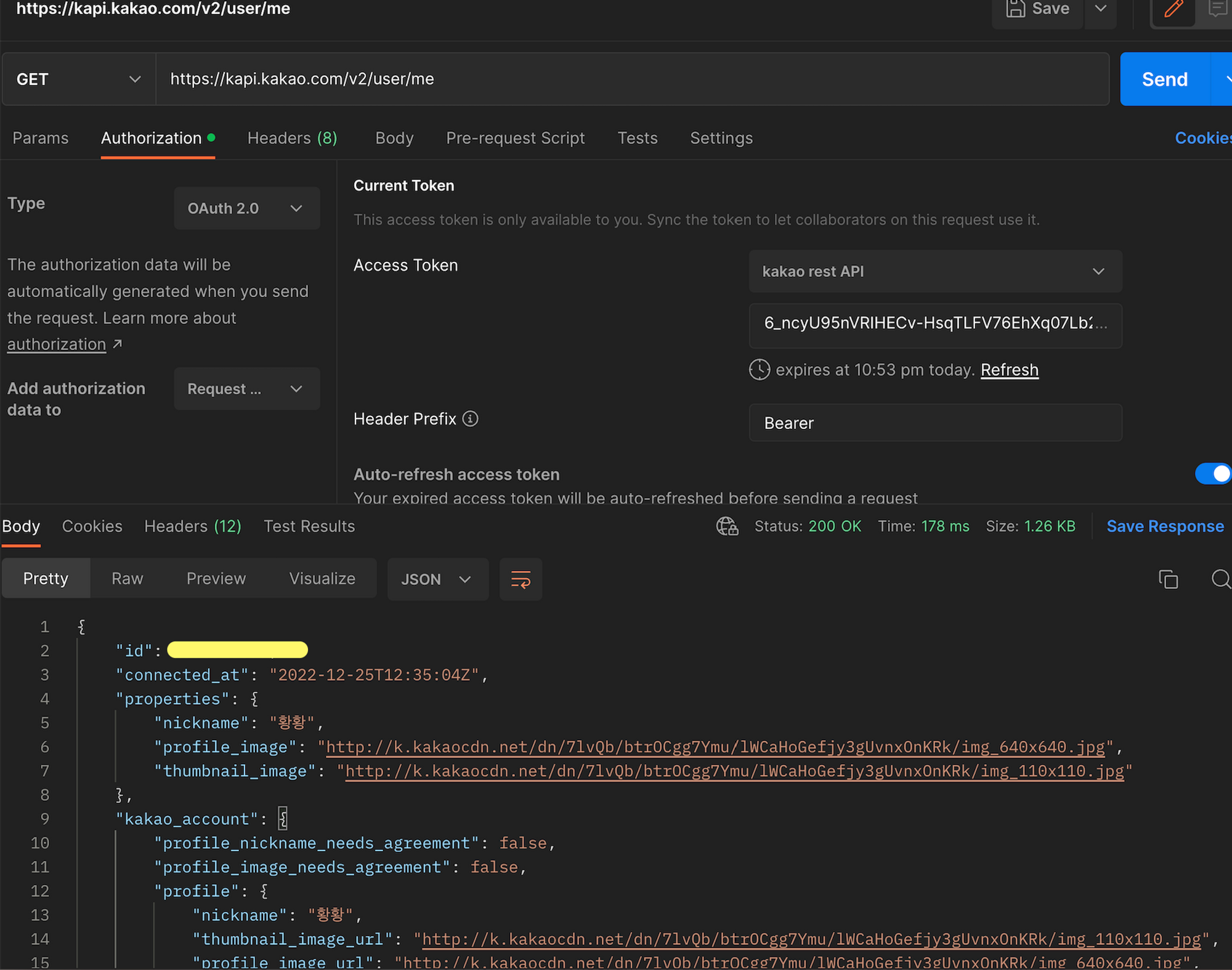Click the Refresh token link

1009,370
